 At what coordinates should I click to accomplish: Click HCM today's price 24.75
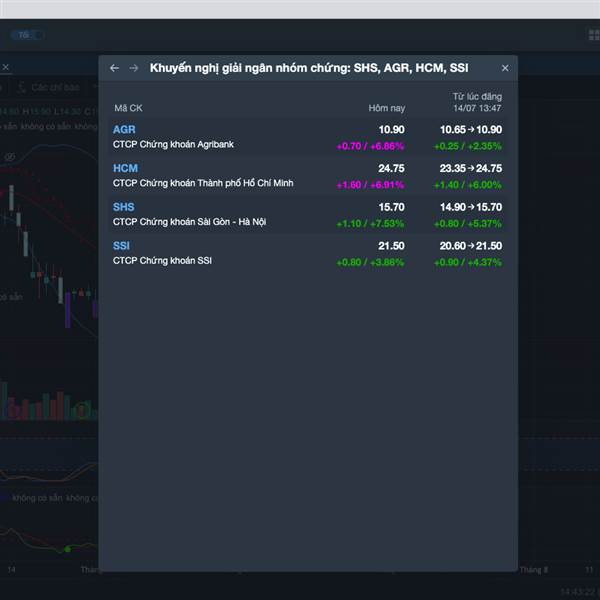(x=391, y=168)
